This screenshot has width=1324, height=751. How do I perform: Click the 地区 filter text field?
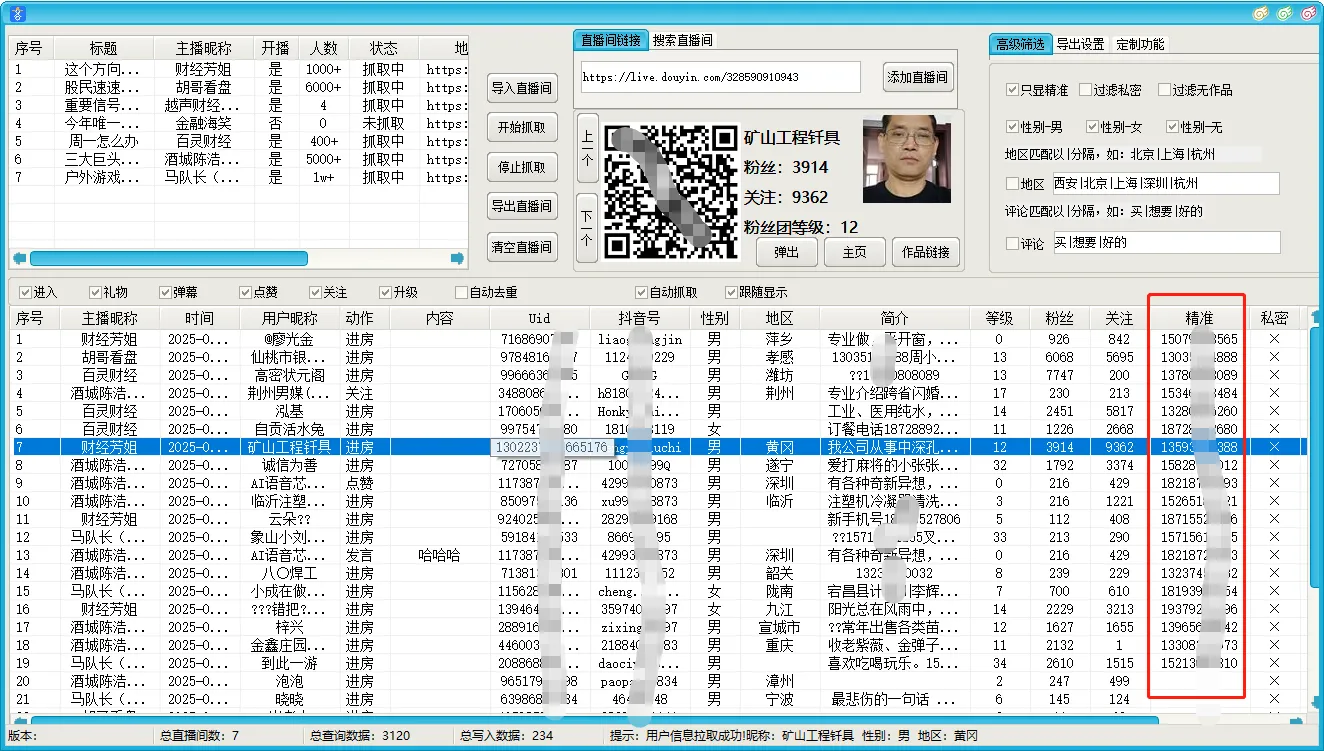[x=1166, y=184]
